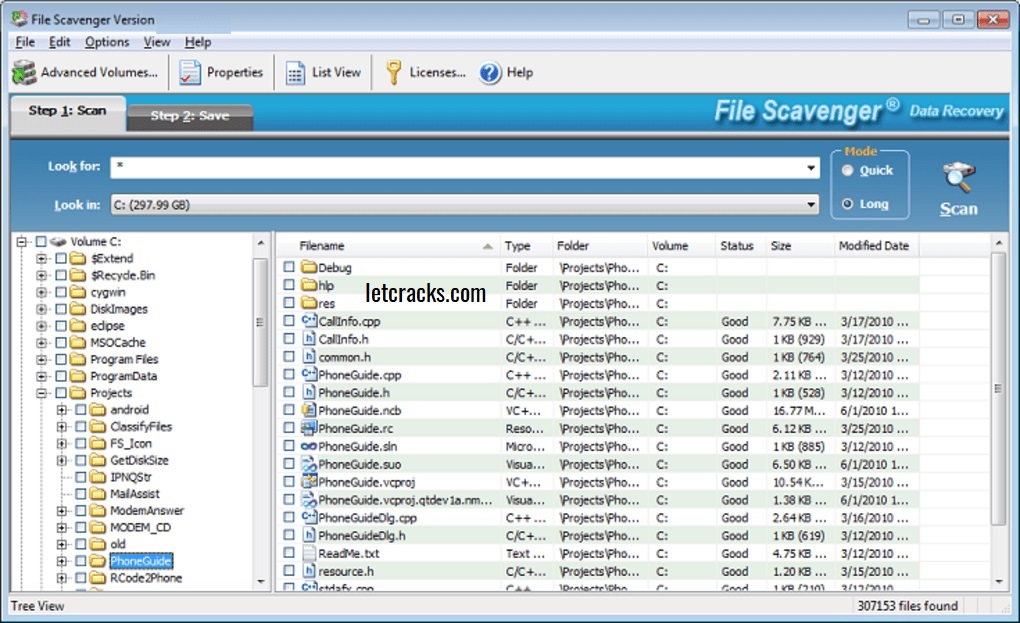Expand the RCode2Phone tree node
The image size is (1020, 623).
pos(62,578)
